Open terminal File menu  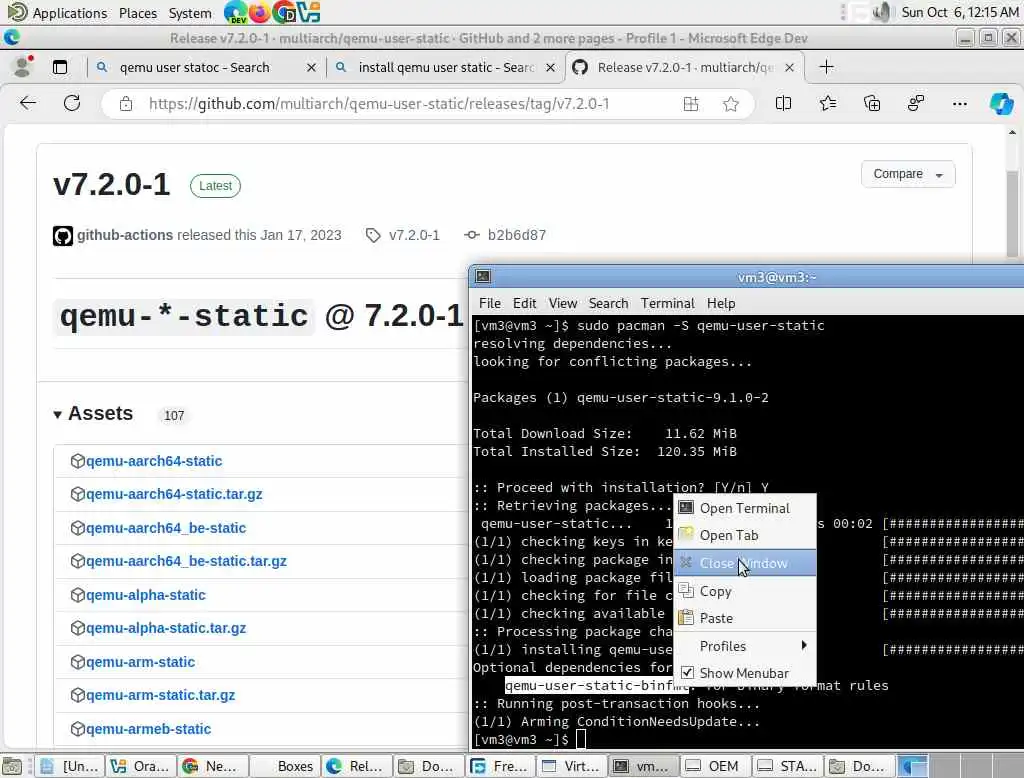[x=490, y=303]
